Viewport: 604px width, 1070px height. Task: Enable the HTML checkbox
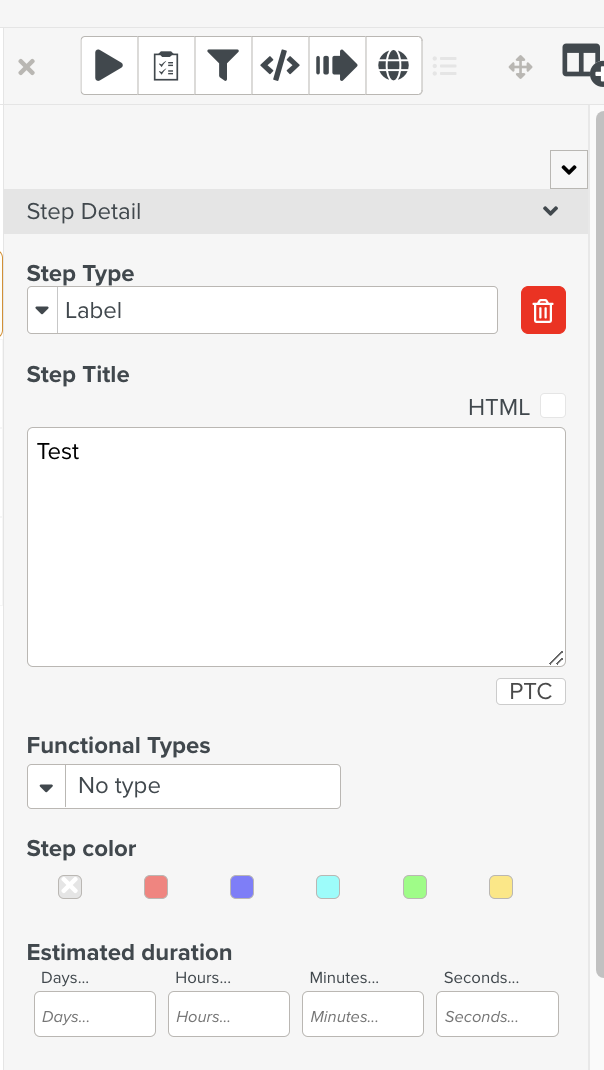coord(551,406)
